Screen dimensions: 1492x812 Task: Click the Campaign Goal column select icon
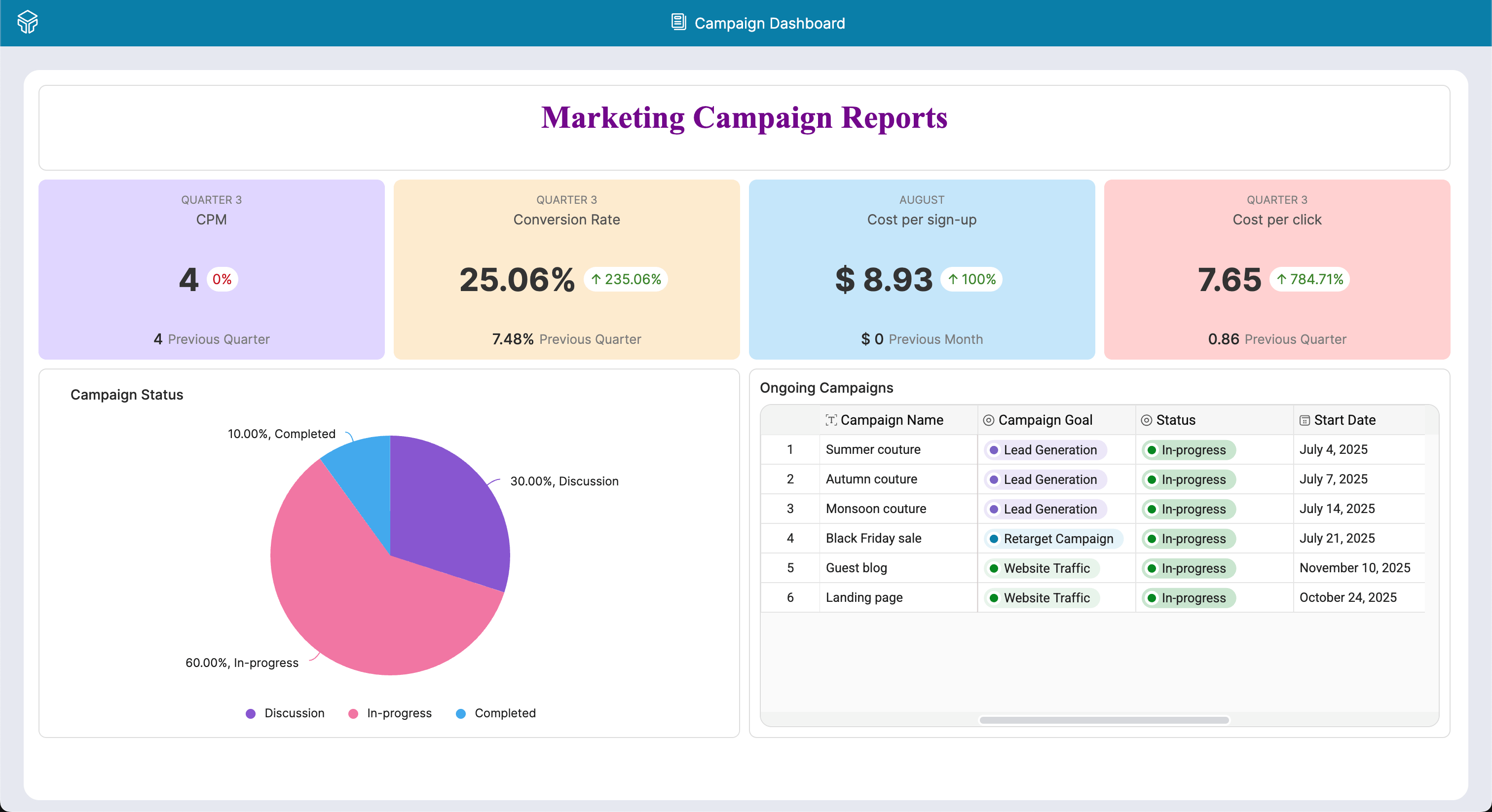[989, 420]
